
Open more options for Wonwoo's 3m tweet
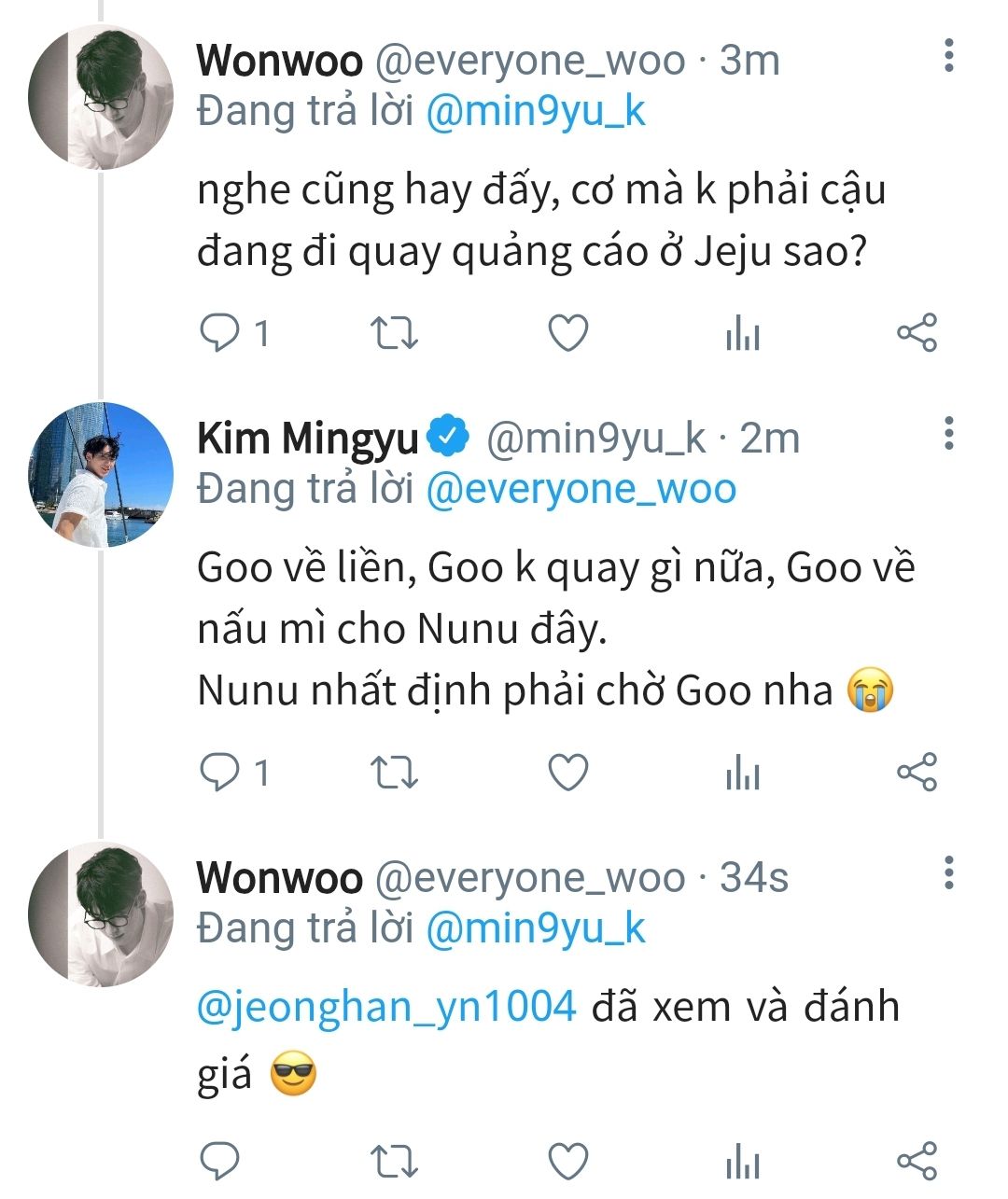coord(948,56)
